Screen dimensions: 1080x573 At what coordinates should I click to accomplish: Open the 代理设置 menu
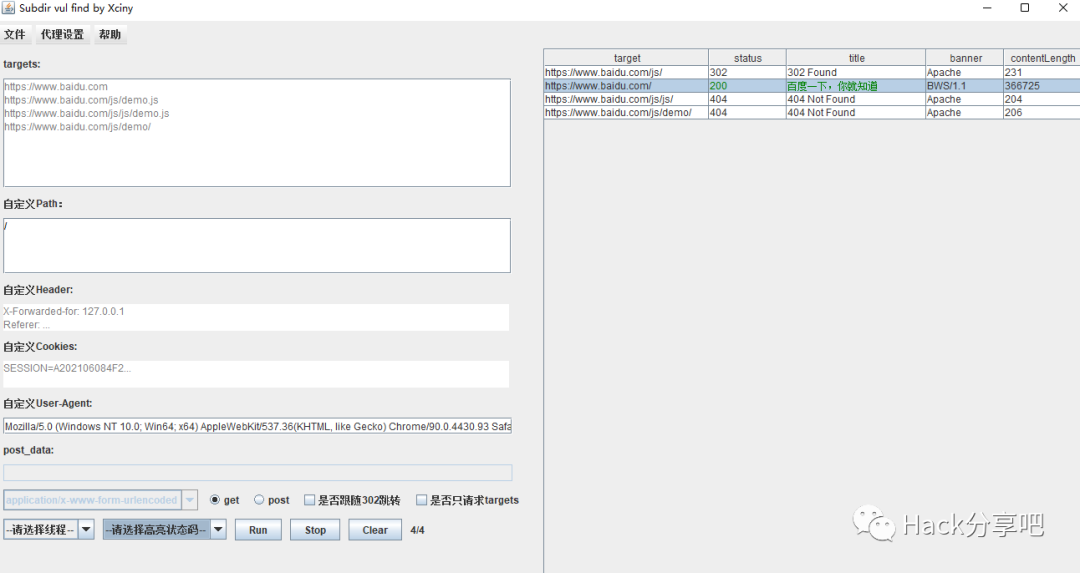[x=62, y=35]
